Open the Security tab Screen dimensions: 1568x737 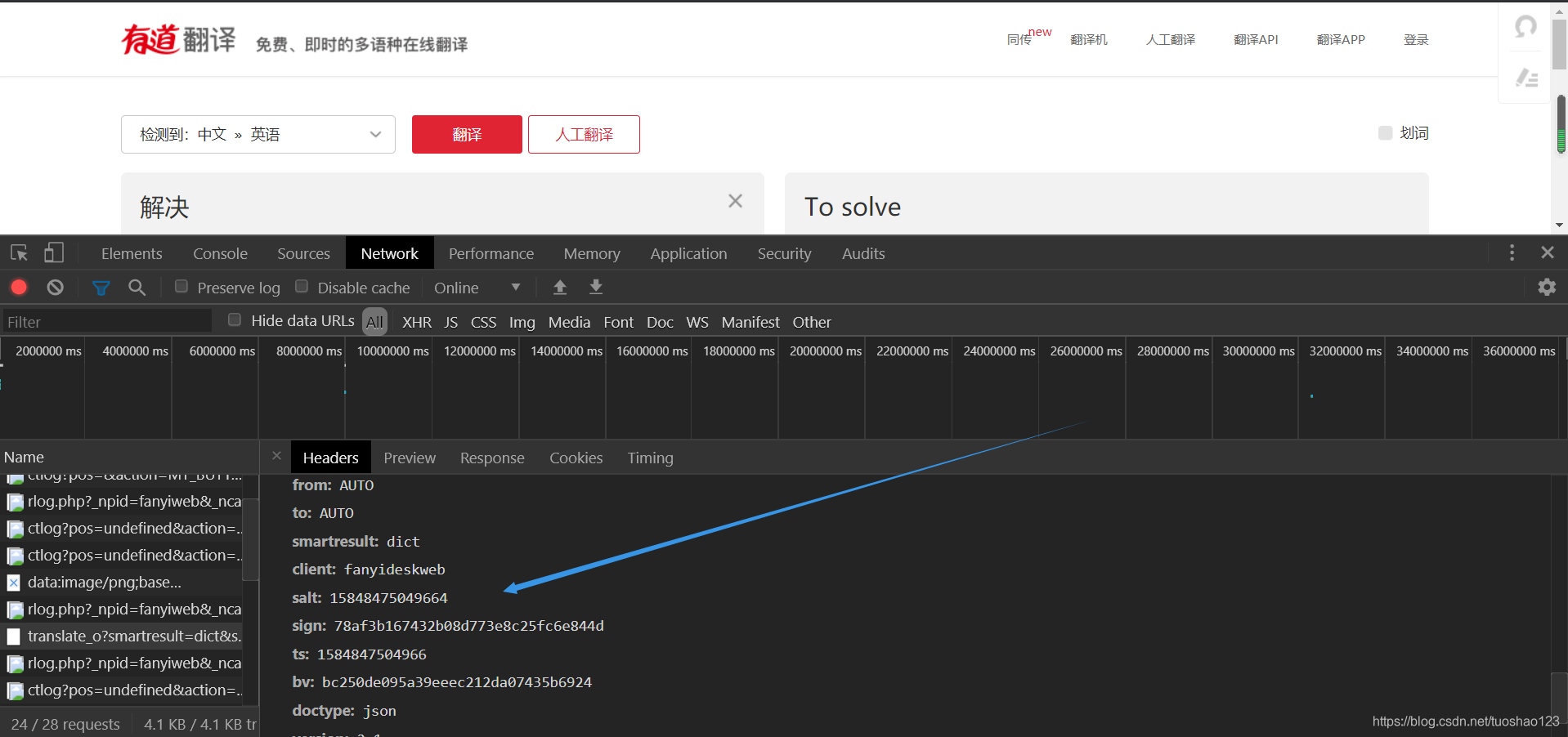(x=784, y=253)
